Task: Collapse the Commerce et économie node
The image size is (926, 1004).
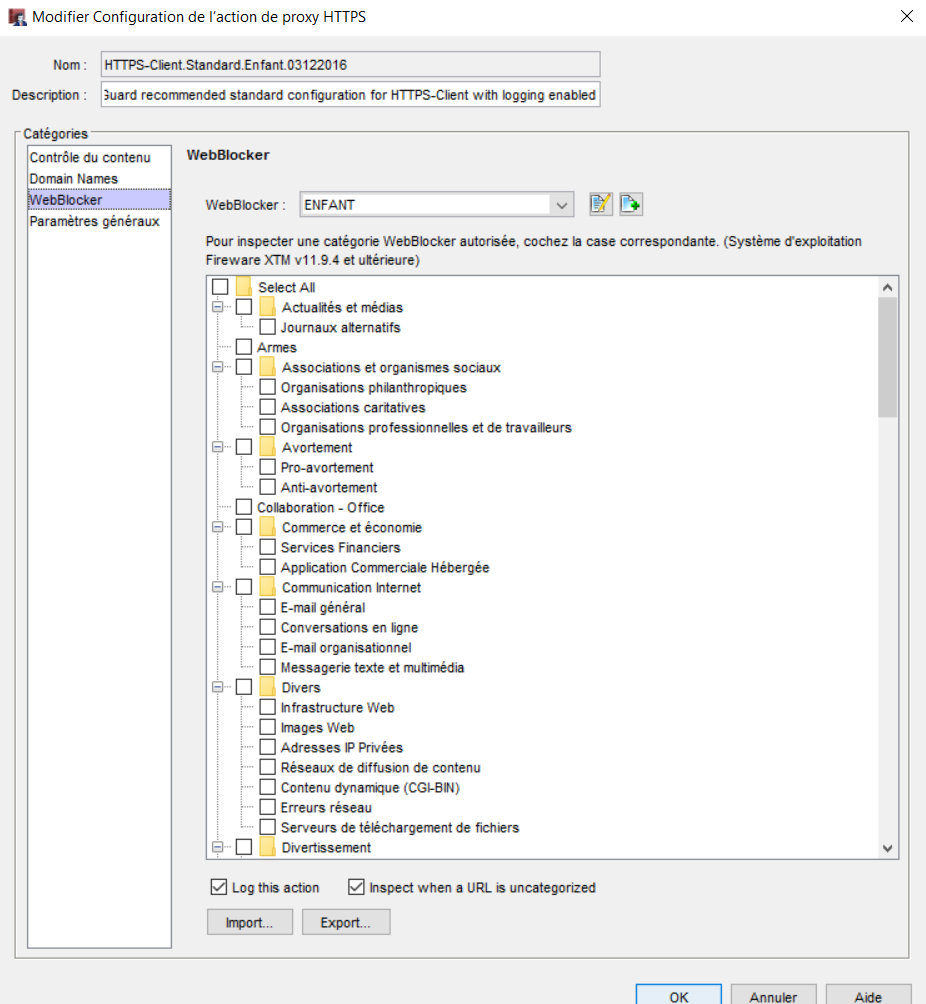Action: (218, 527)
